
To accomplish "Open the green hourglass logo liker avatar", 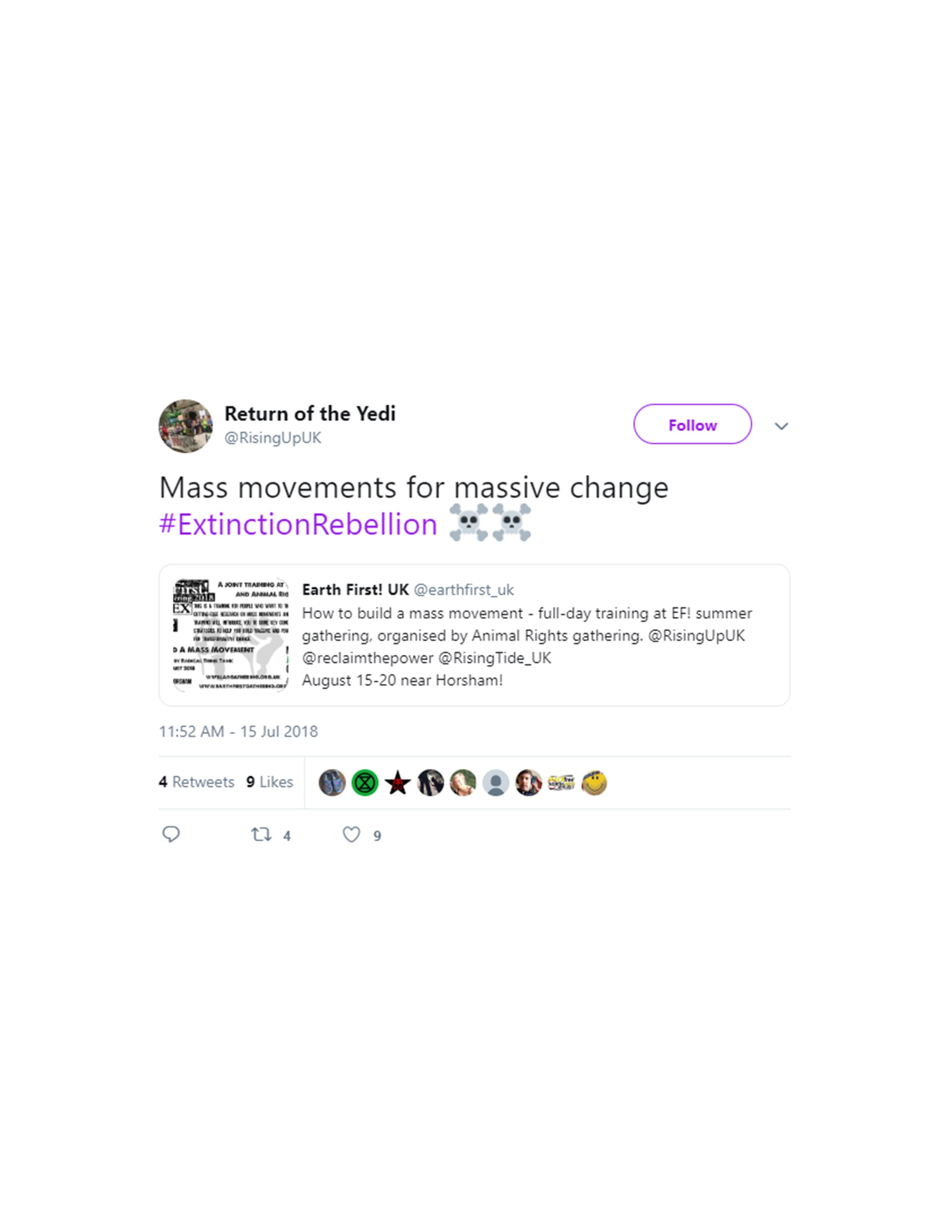I will click(365, 783).
